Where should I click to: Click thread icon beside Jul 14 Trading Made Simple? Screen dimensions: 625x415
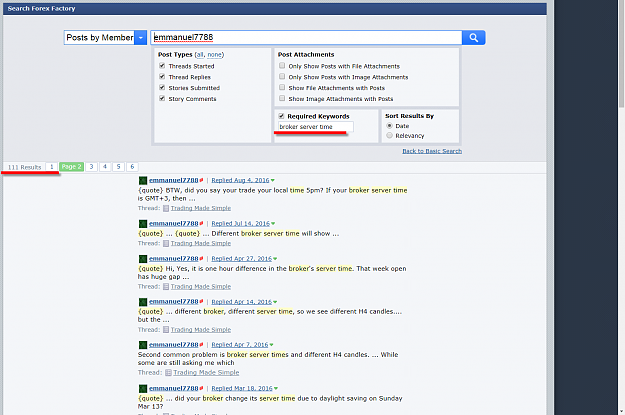pyautogui.click(x=166, y=243)
